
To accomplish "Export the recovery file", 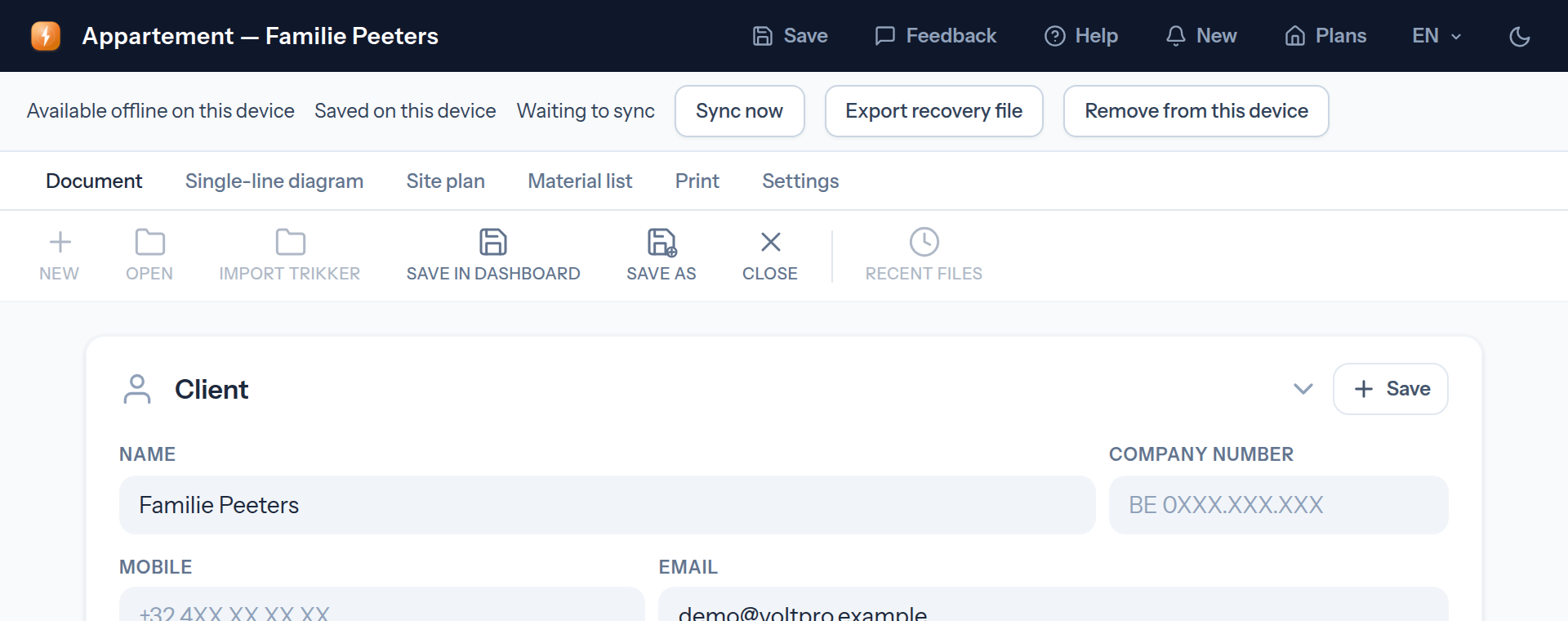I will point(934,111).
